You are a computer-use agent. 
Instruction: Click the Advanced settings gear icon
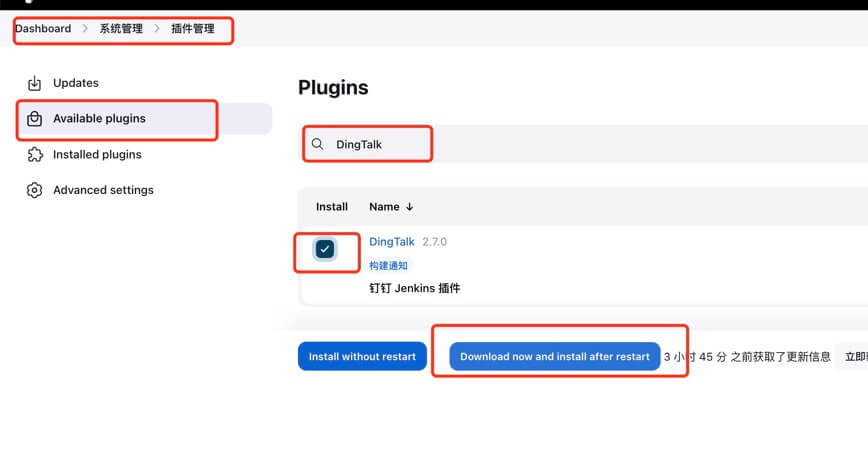(x=35, y=190)
